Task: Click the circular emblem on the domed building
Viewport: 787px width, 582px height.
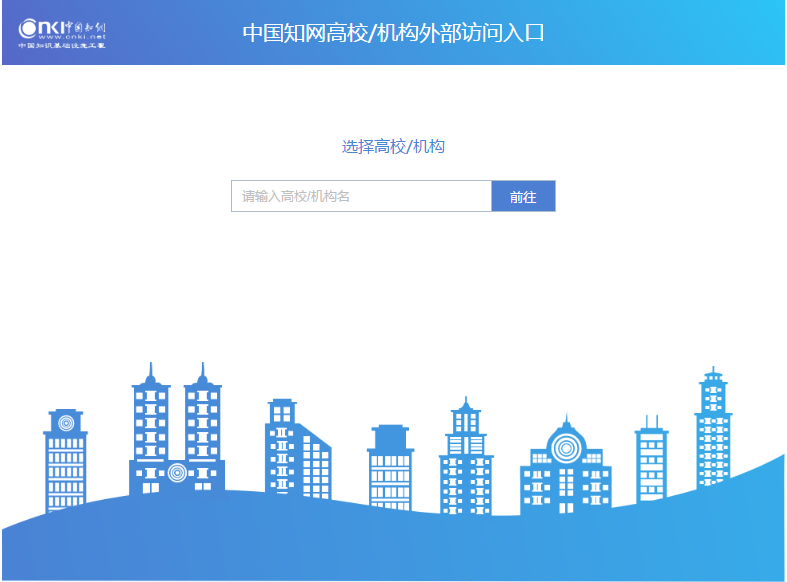Action: pyautogui.click(x=566, y=448)
